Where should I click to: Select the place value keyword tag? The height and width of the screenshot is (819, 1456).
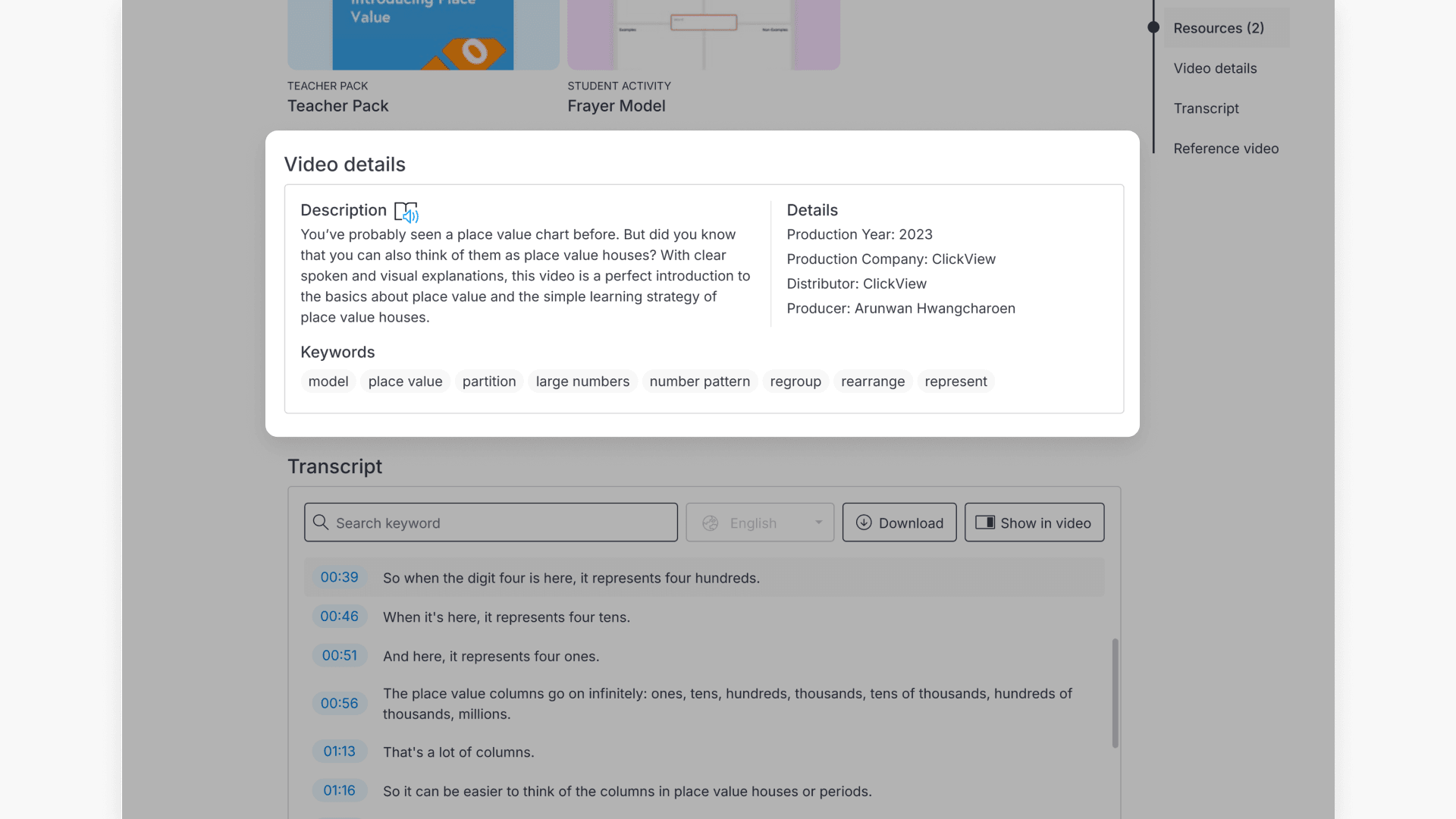click(x=406, y=381)
